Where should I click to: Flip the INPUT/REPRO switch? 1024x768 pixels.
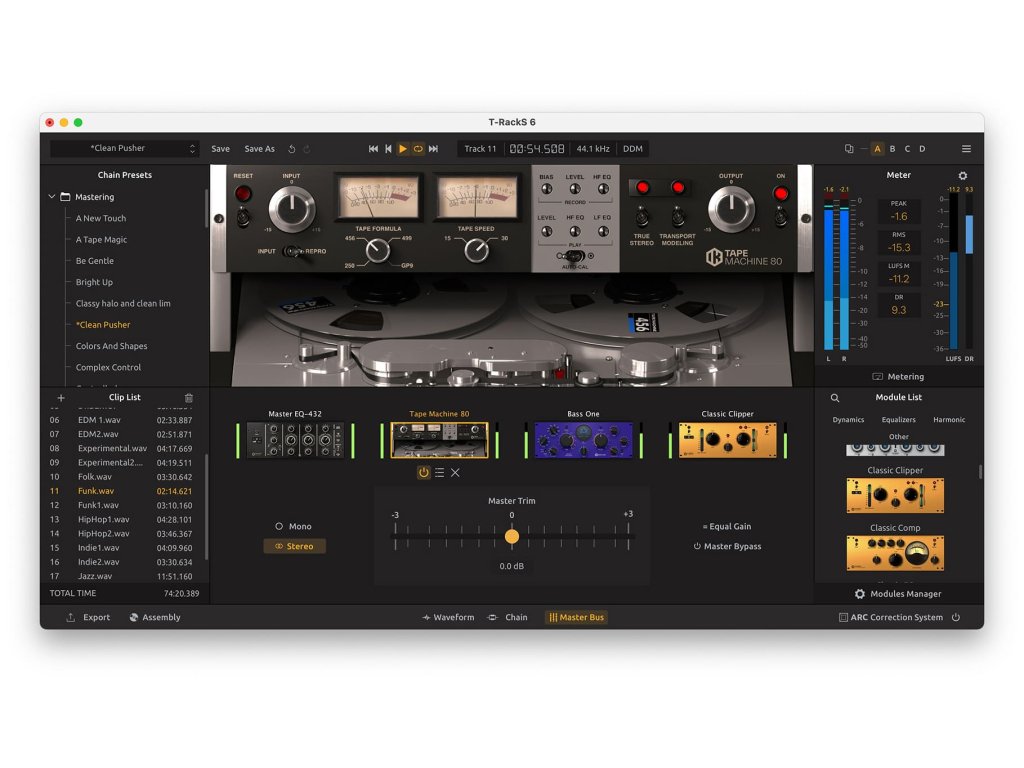click(x=292, y=251)
